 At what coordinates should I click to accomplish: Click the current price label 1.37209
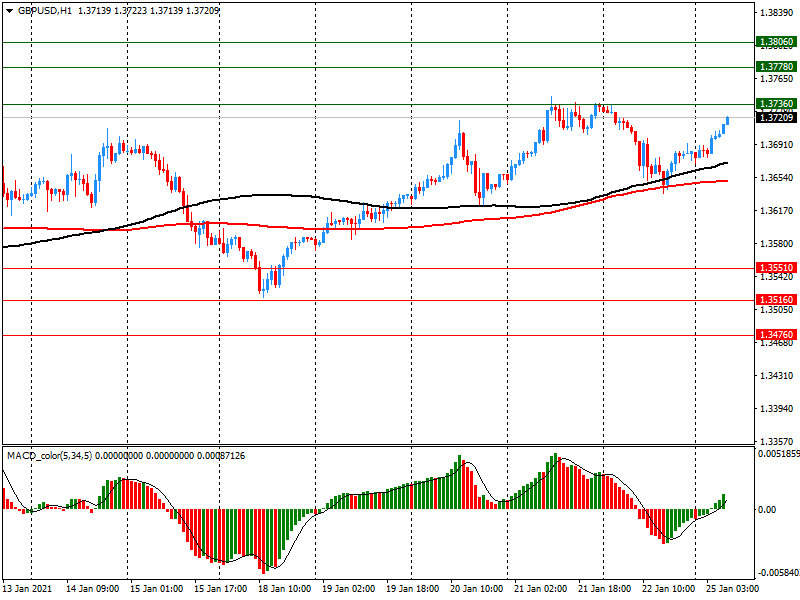pyautogui.click(x=776, y=118)
